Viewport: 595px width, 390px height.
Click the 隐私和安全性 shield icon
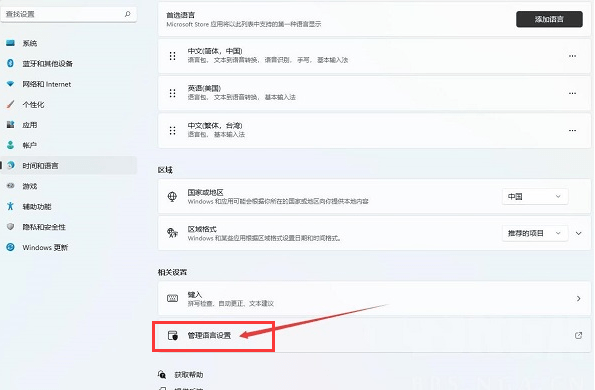(10, 226)
